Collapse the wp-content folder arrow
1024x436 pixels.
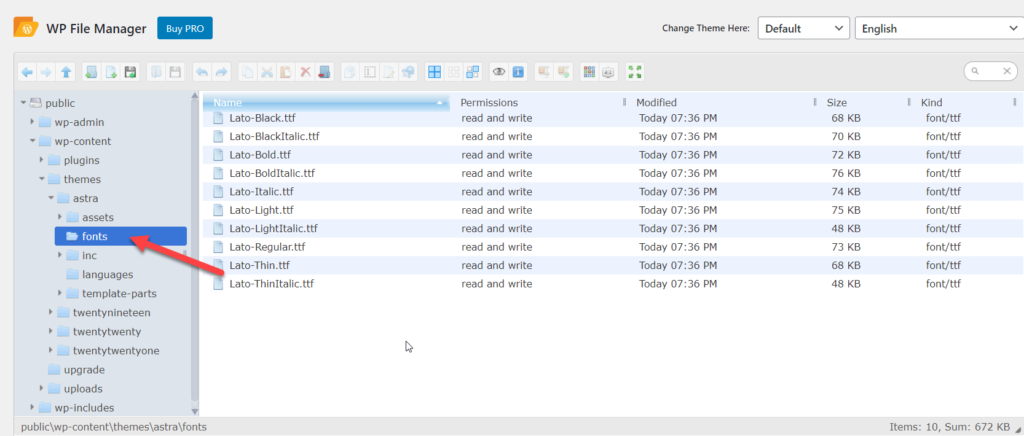click(33, 141)
